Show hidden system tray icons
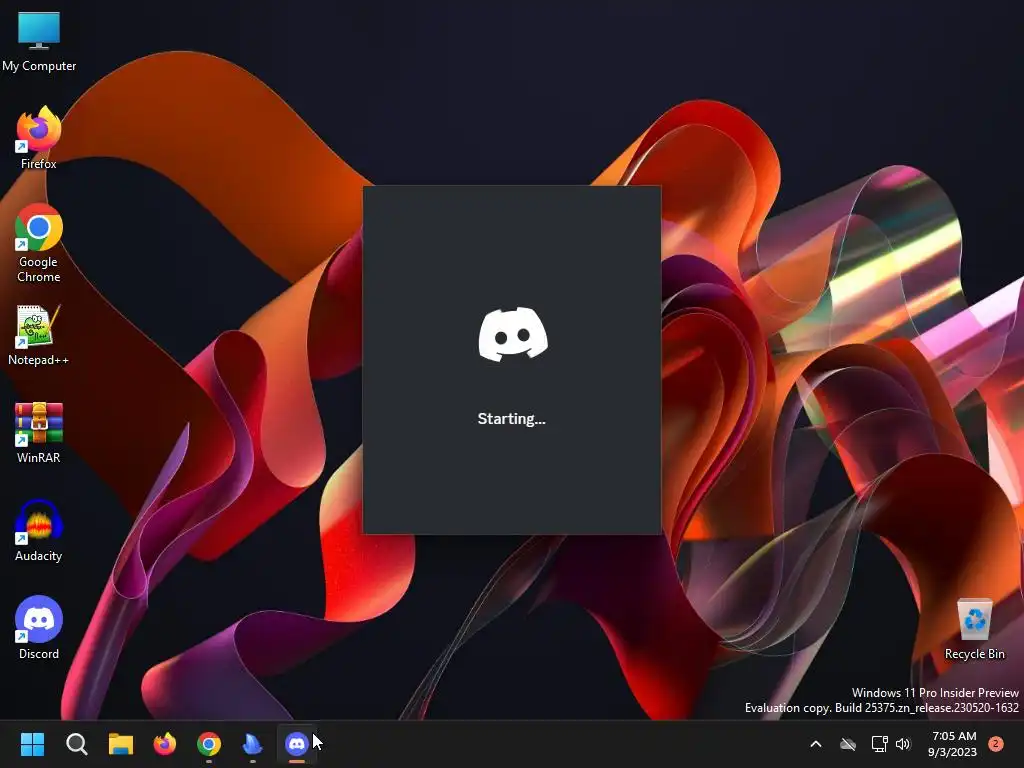 [816, 744]
